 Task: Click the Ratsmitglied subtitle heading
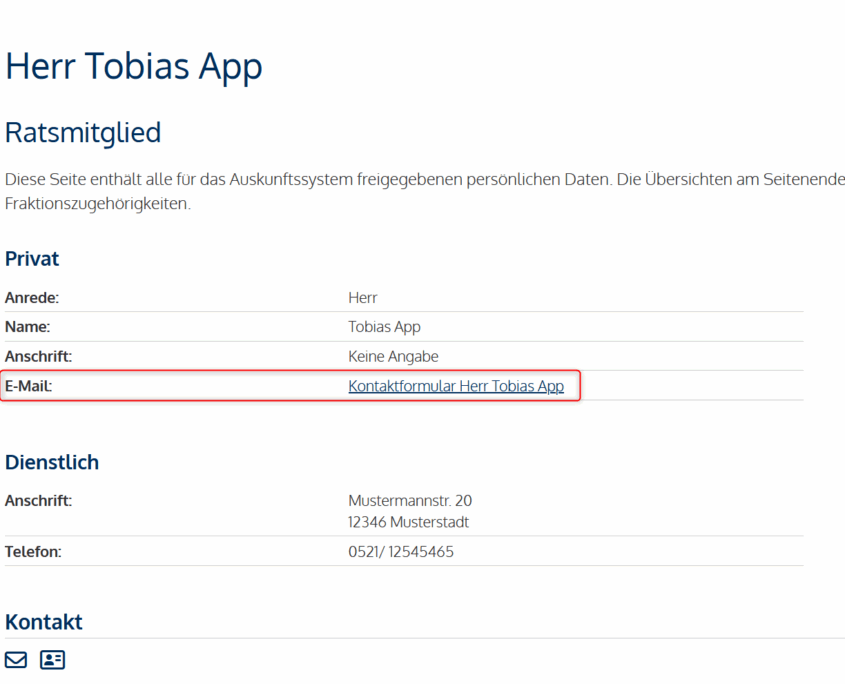[83, 132]
